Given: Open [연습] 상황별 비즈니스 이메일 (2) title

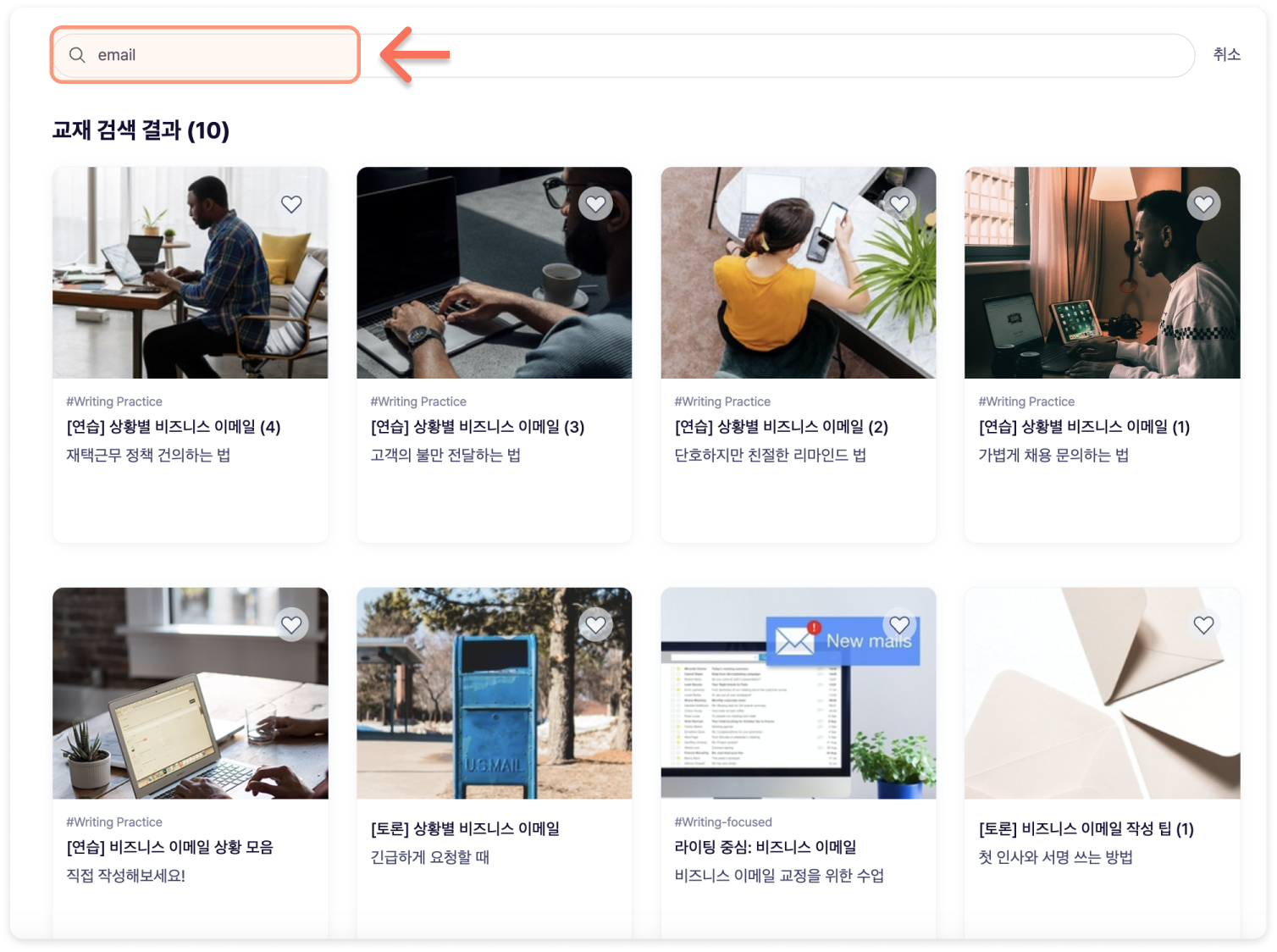Looking at the screenshot, I should [x=782, y=427].
